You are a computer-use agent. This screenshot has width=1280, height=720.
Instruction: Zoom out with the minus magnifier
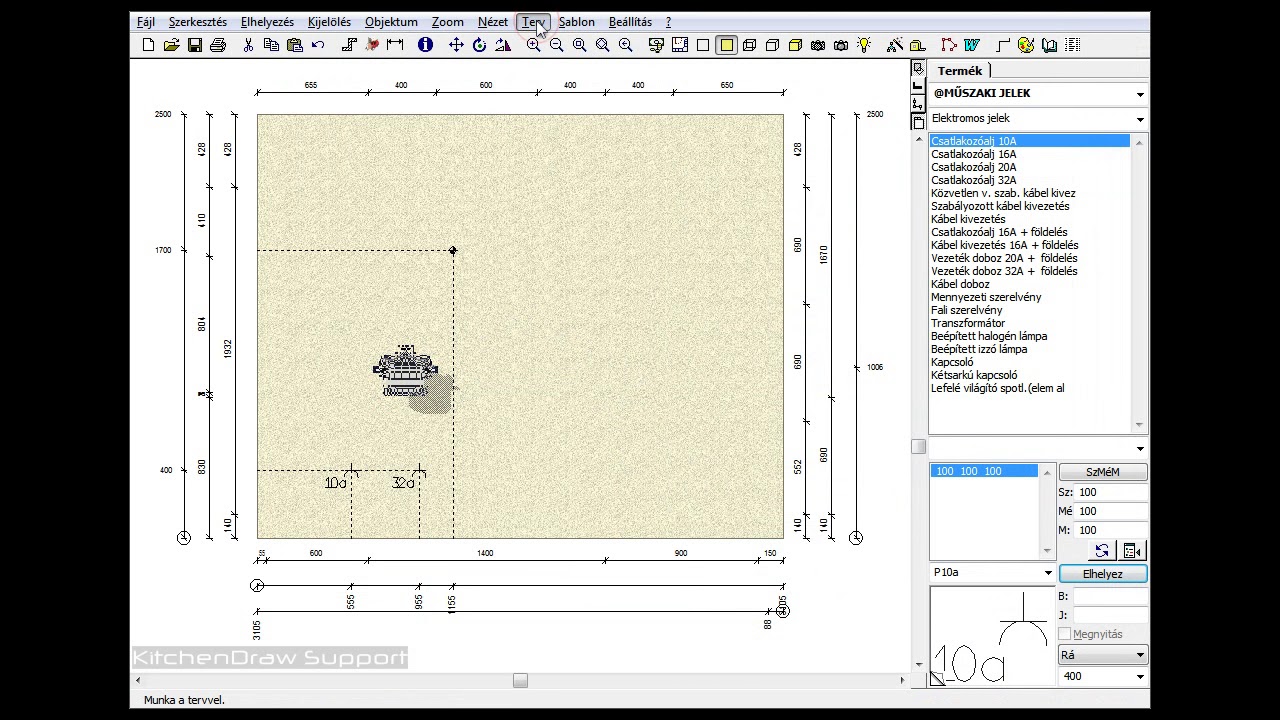(x=557, y=45)
